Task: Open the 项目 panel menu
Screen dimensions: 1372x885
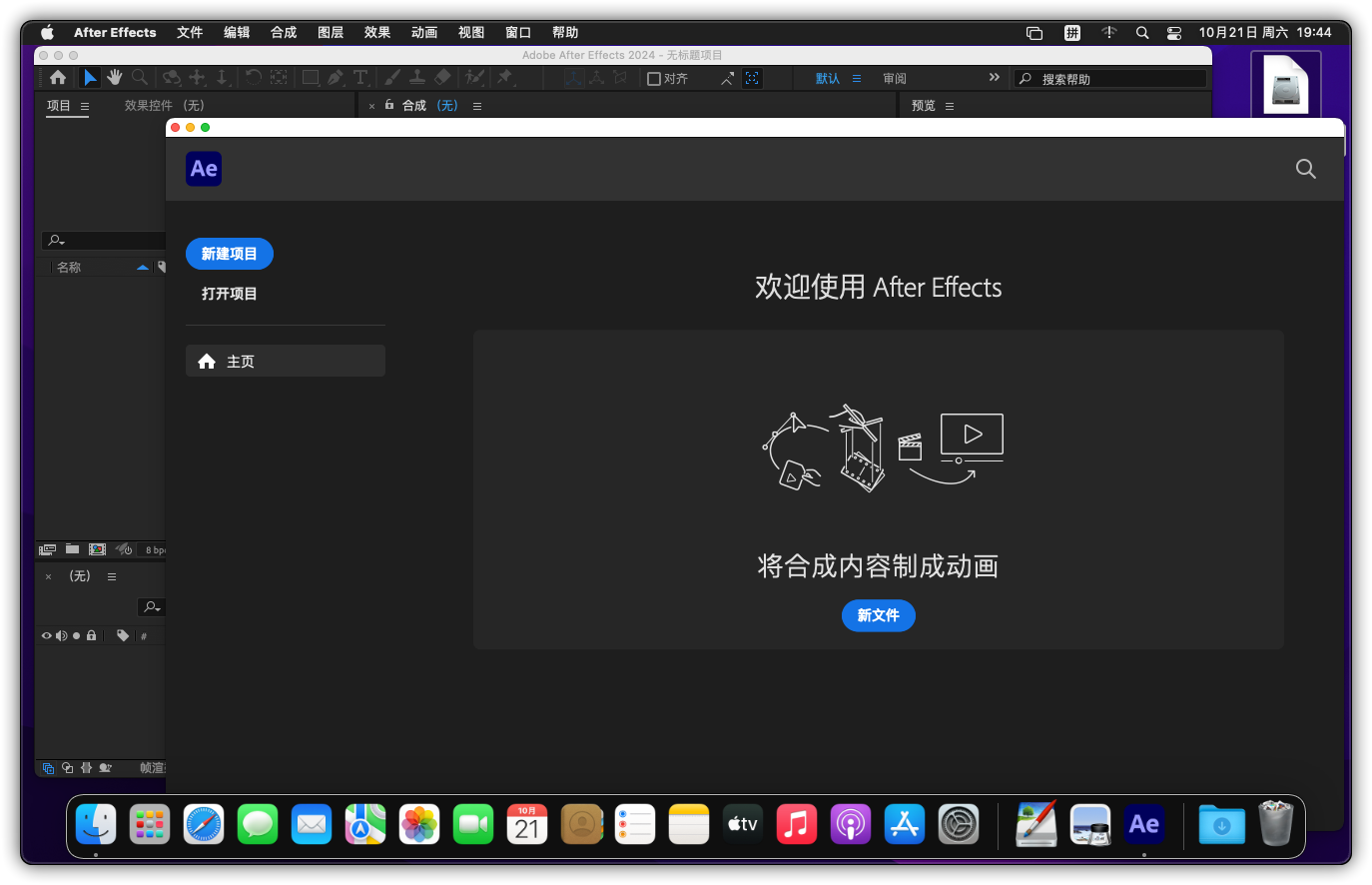Action: click(x=85, y=106)
